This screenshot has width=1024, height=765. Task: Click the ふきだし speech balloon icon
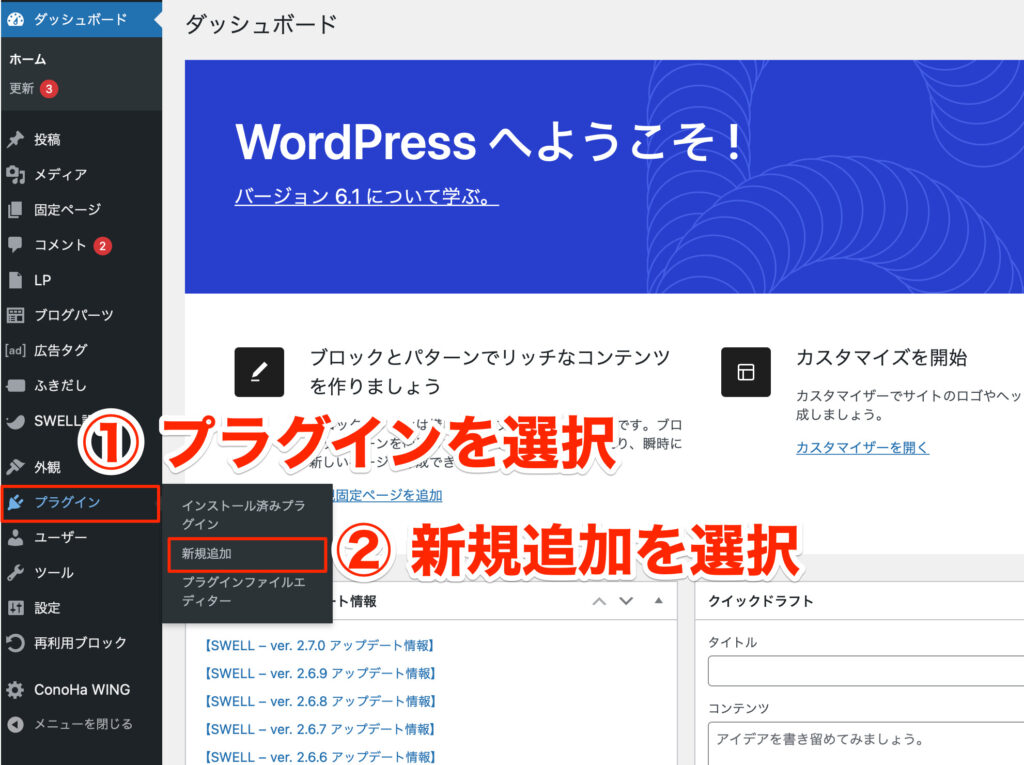[x=15, y=385]
